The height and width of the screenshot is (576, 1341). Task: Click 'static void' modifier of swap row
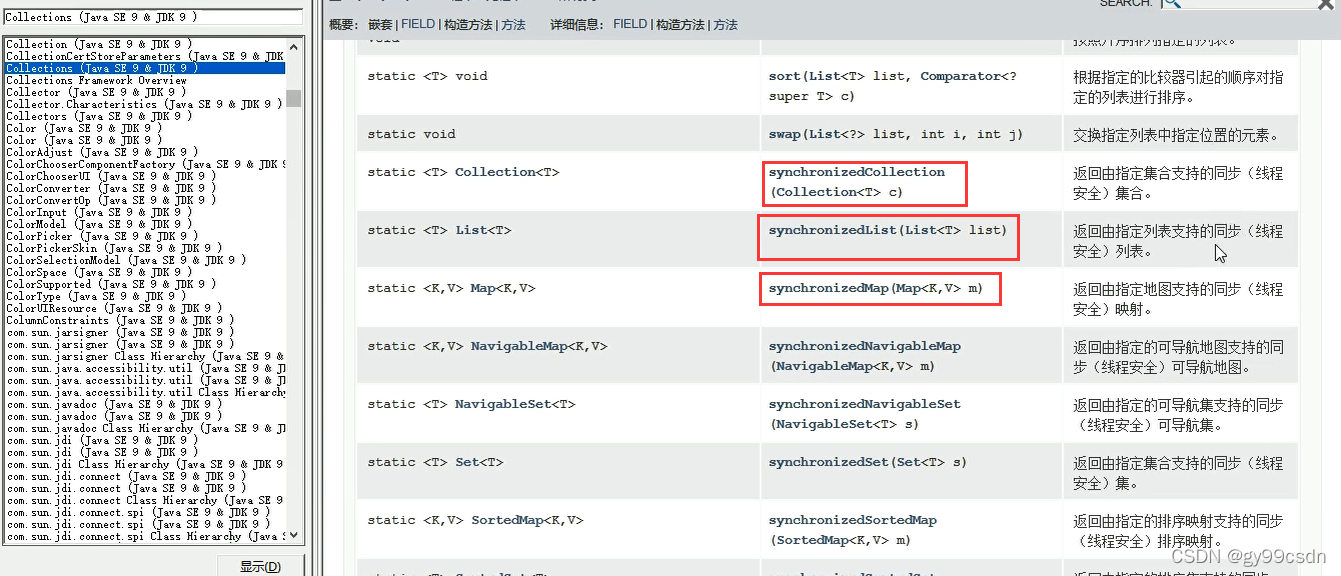click(411, 134)
